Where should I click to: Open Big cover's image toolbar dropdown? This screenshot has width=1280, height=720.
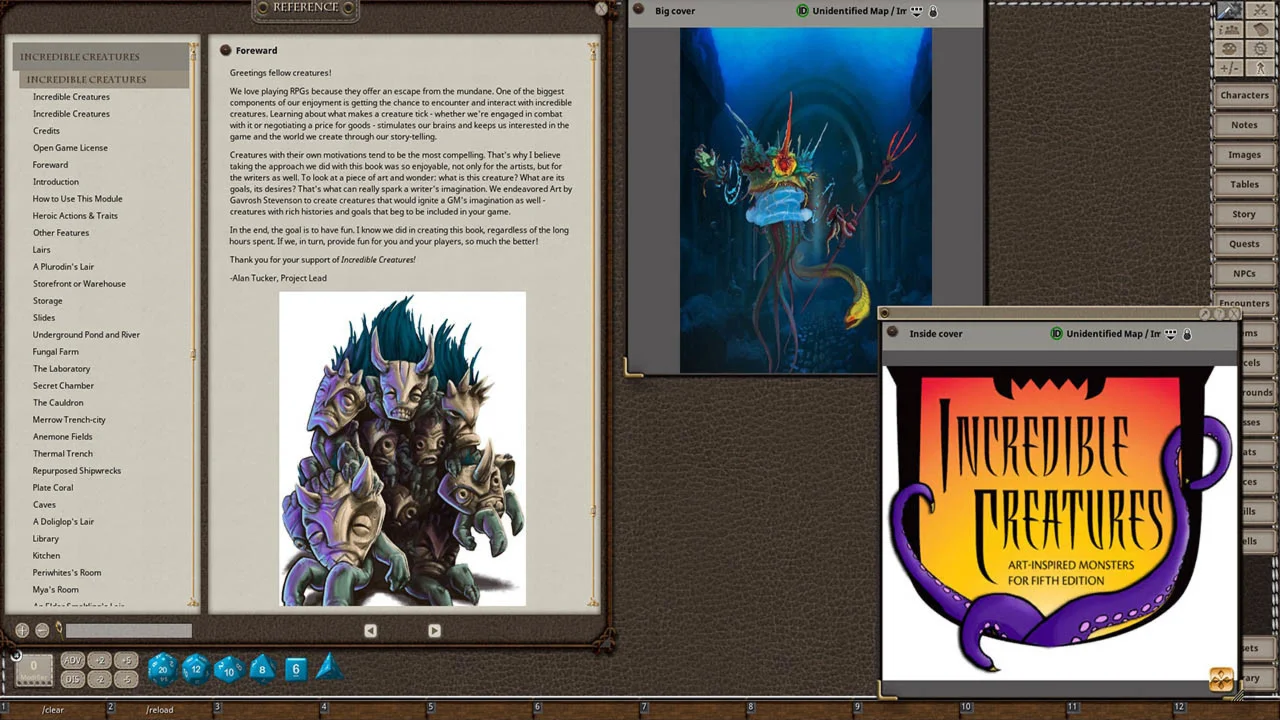click(x=916, y=11)
